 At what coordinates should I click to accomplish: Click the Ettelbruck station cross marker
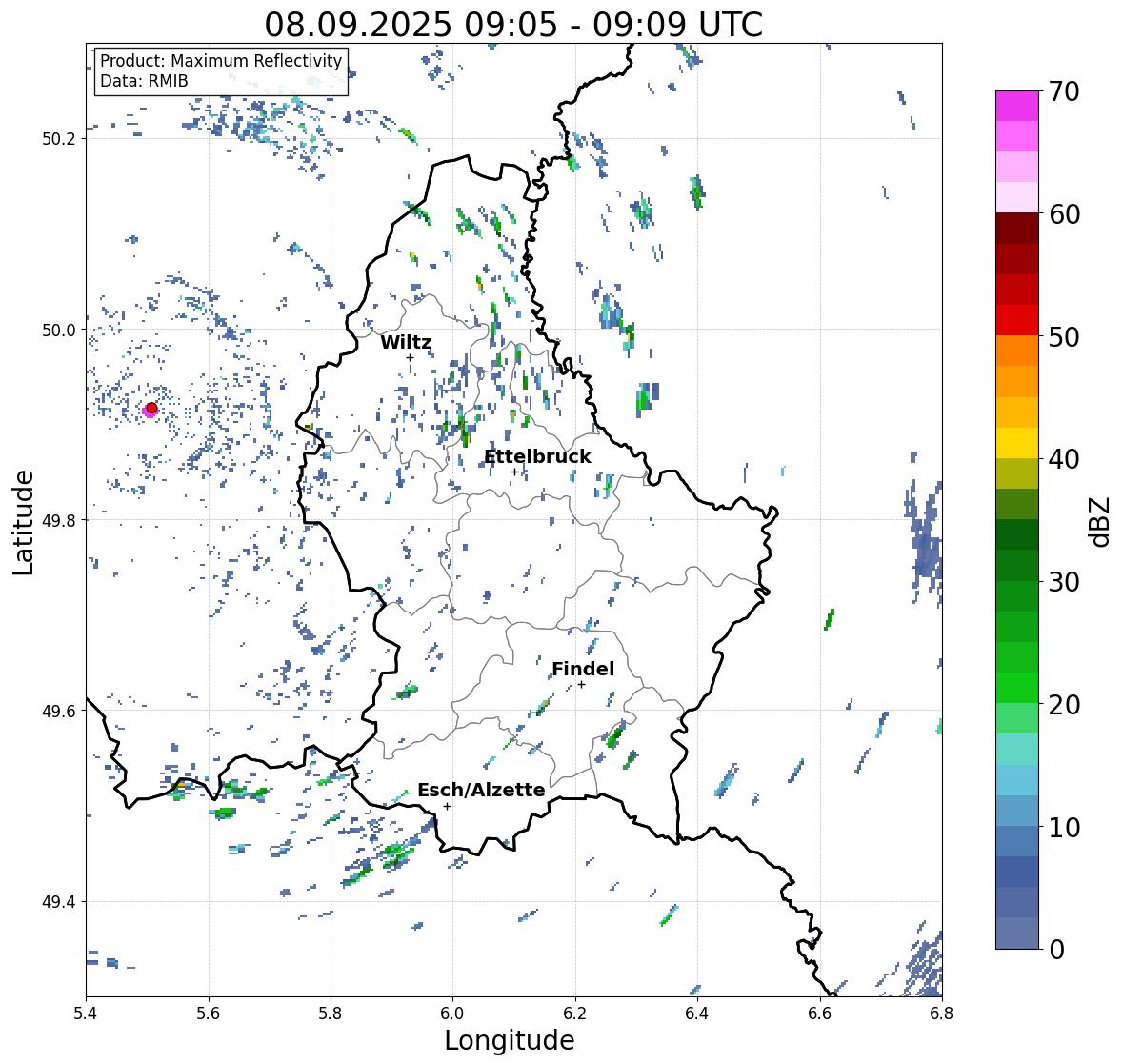(x=514, y=472)
